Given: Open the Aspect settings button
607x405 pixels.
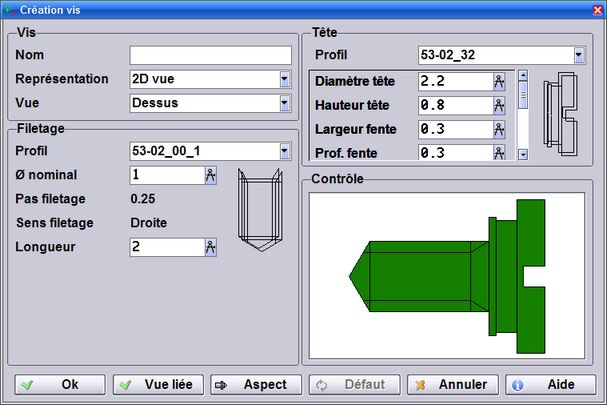Looking at the screenshot, I should pyautogui.click(x=256, y=384).
